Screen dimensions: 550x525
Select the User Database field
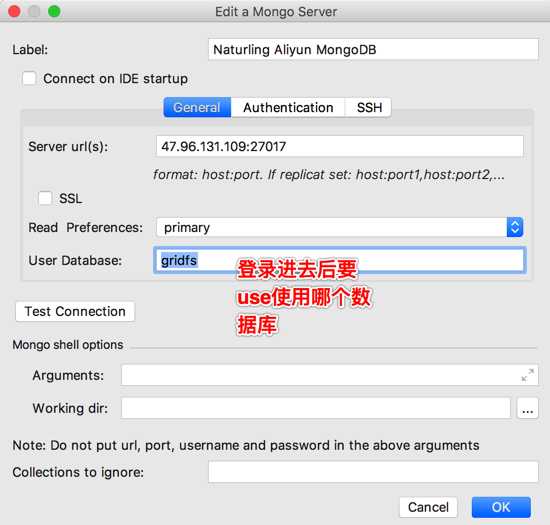tap(340, 260)
